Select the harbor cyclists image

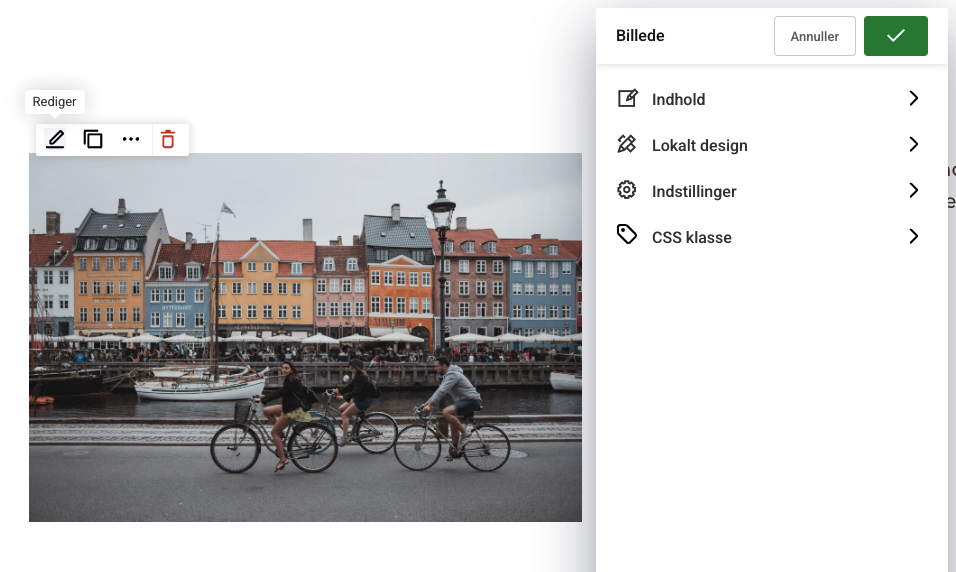pos(305,337)
